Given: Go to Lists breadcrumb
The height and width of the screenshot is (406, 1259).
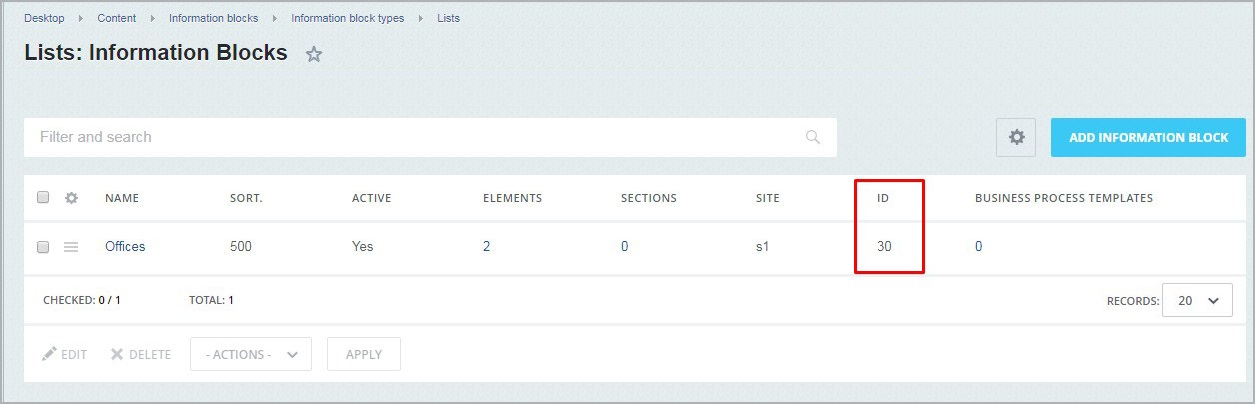Looking at the screenshot, I should 449,18.
